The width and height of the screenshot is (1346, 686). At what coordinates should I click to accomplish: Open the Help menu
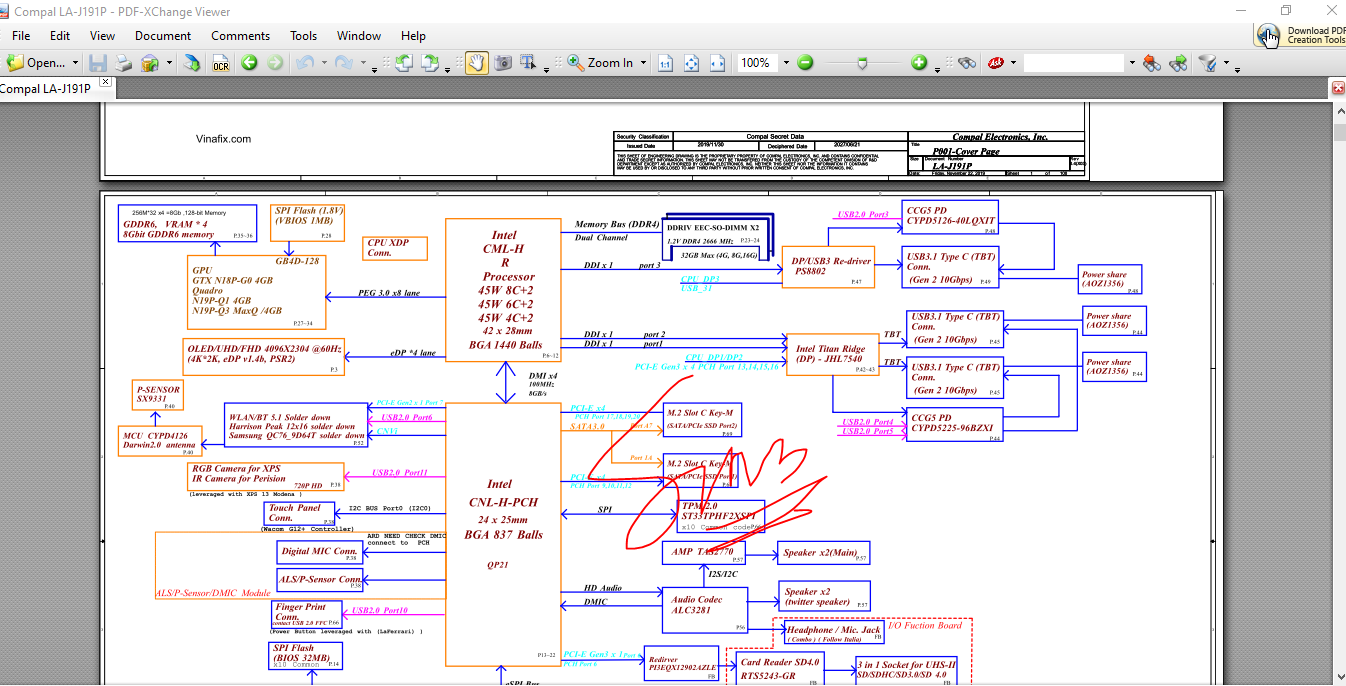[413, 35]
